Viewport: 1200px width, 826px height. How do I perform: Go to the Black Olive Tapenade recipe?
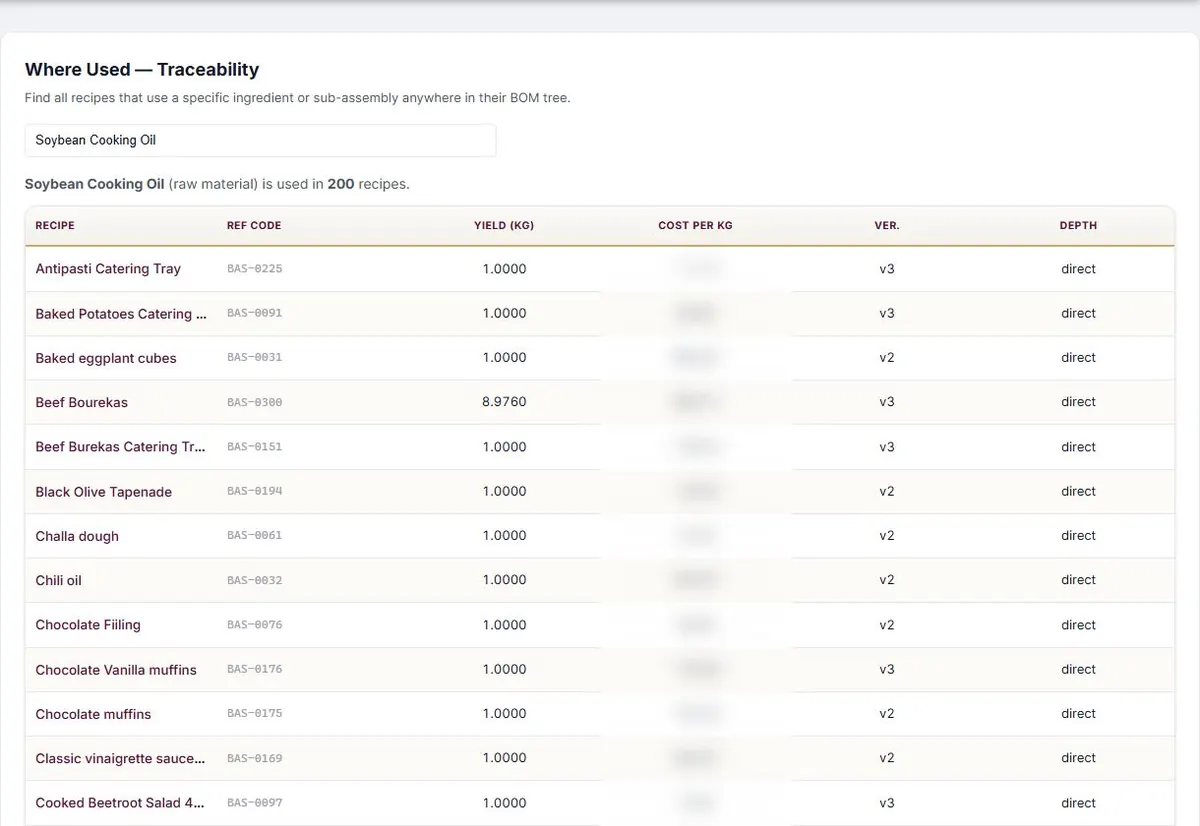tap(104, 492)
